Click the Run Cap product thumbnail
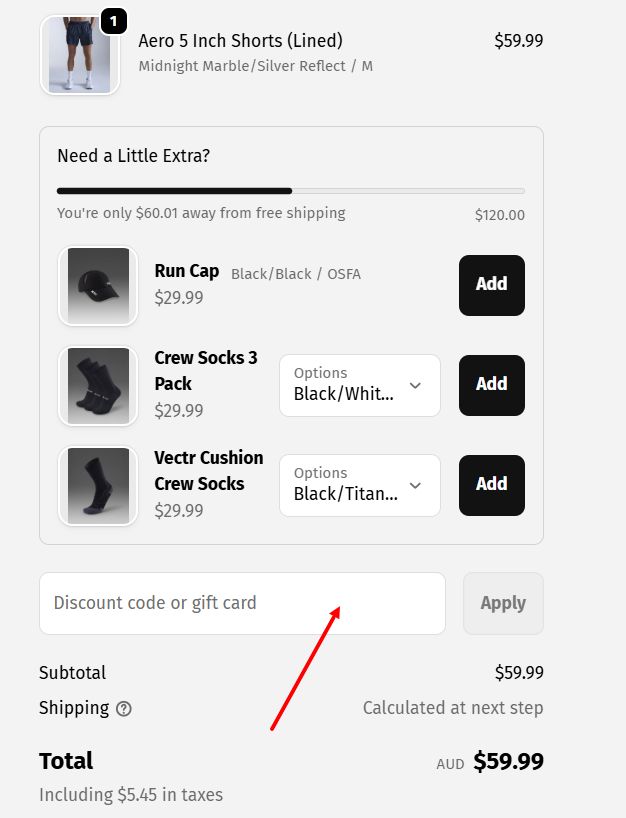The width and height of the screenshot is (626, 818). click(x=97, y=285)
